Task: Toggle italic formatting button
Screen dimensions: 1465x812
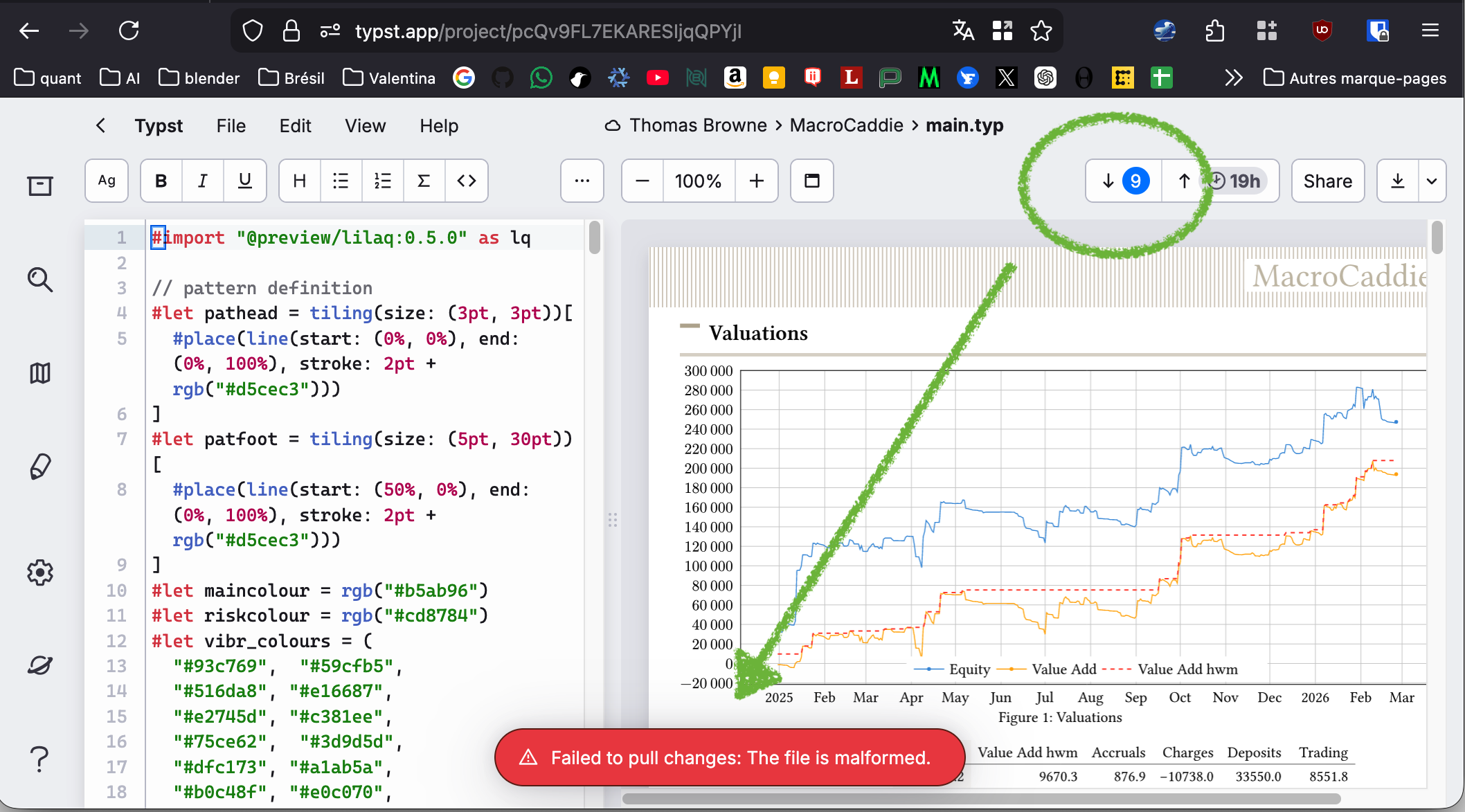Action: tap(203, 181)
